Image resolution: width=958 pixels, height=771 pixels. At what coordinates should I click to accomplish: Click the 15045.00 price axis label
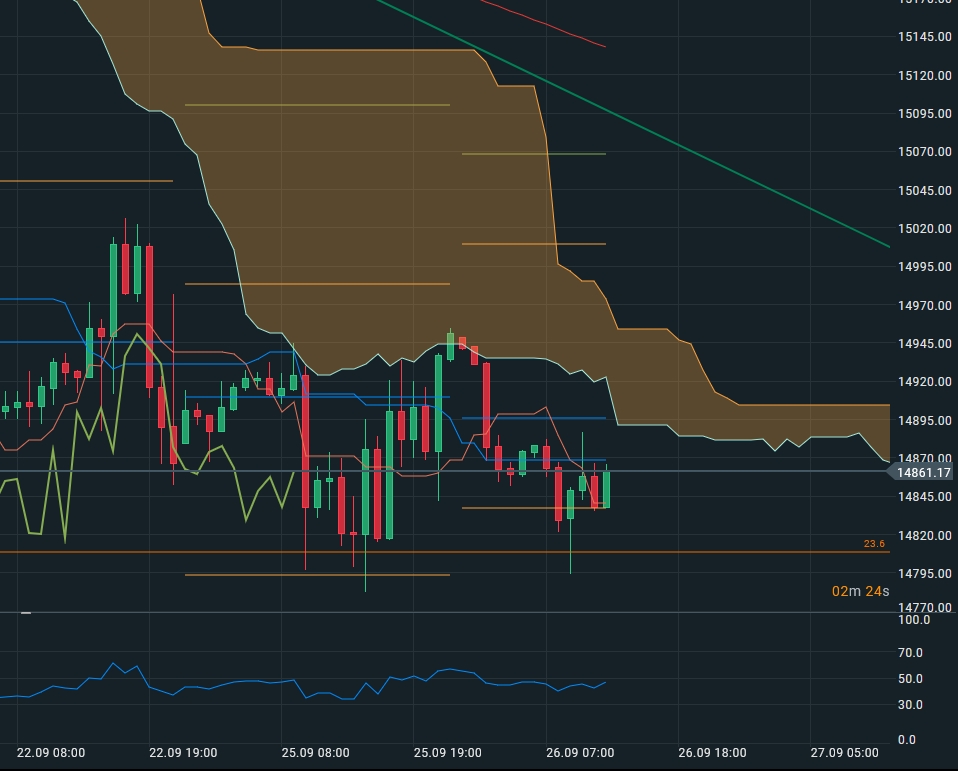[x=924, y=190]
